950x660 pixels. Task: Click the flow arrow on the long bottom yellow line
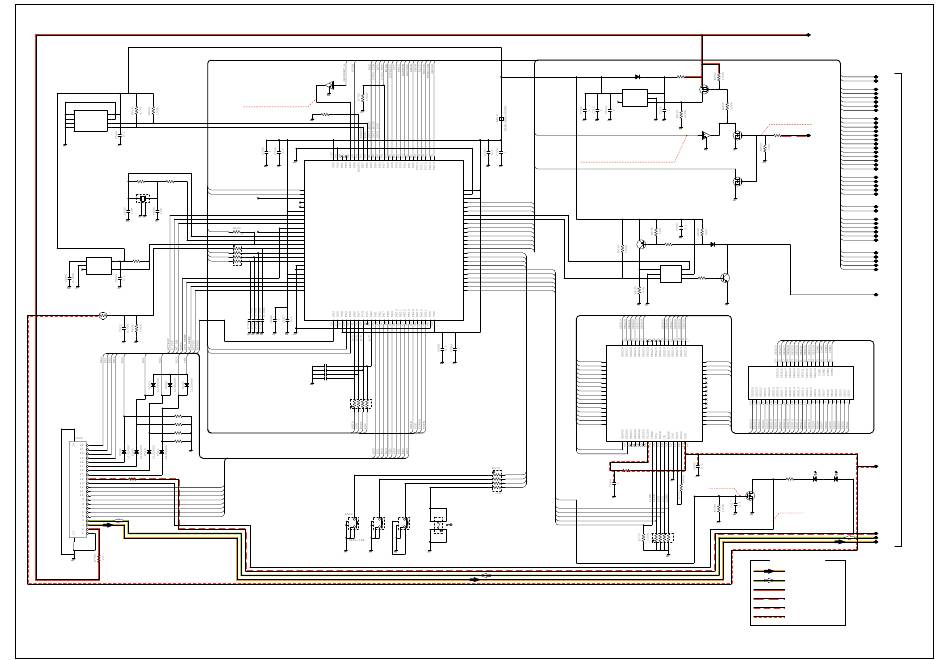pyautogui.click(x=474, y=579)
